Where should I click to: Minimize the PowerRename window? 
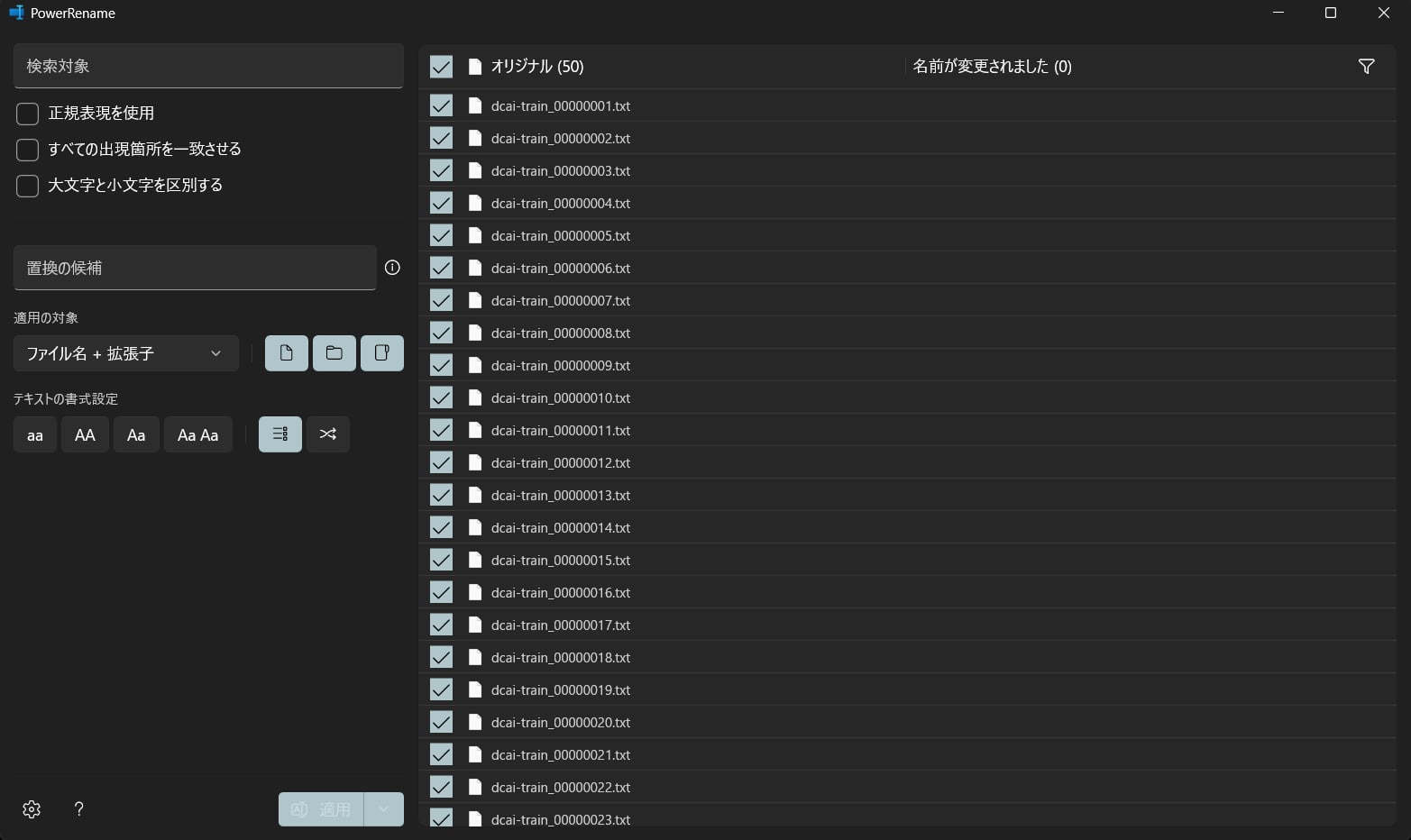point(1278,13)
